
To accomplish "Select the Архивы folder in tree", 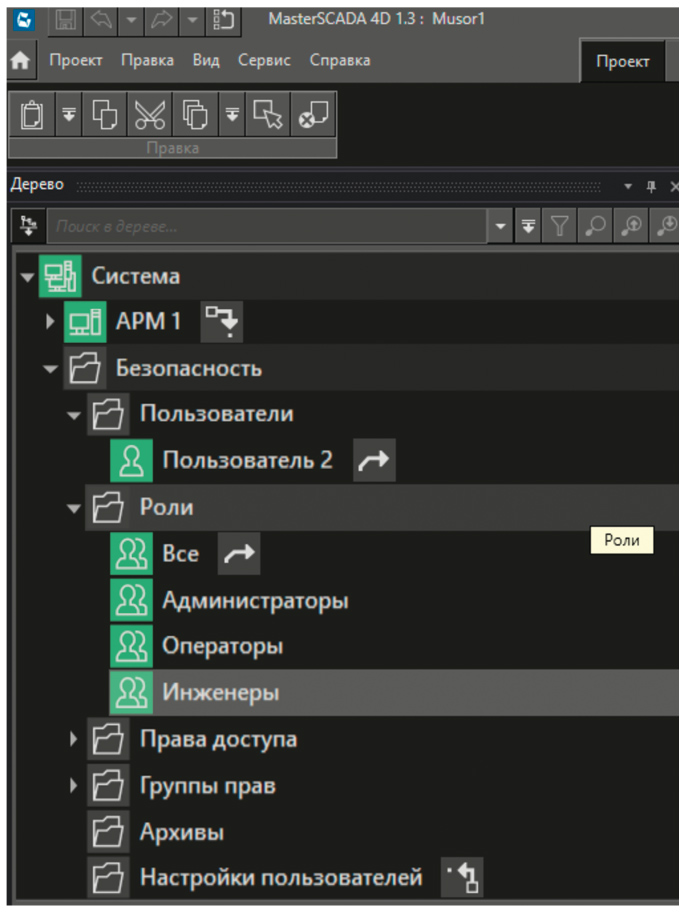I will pyautogui.click(x=181, y=832).
